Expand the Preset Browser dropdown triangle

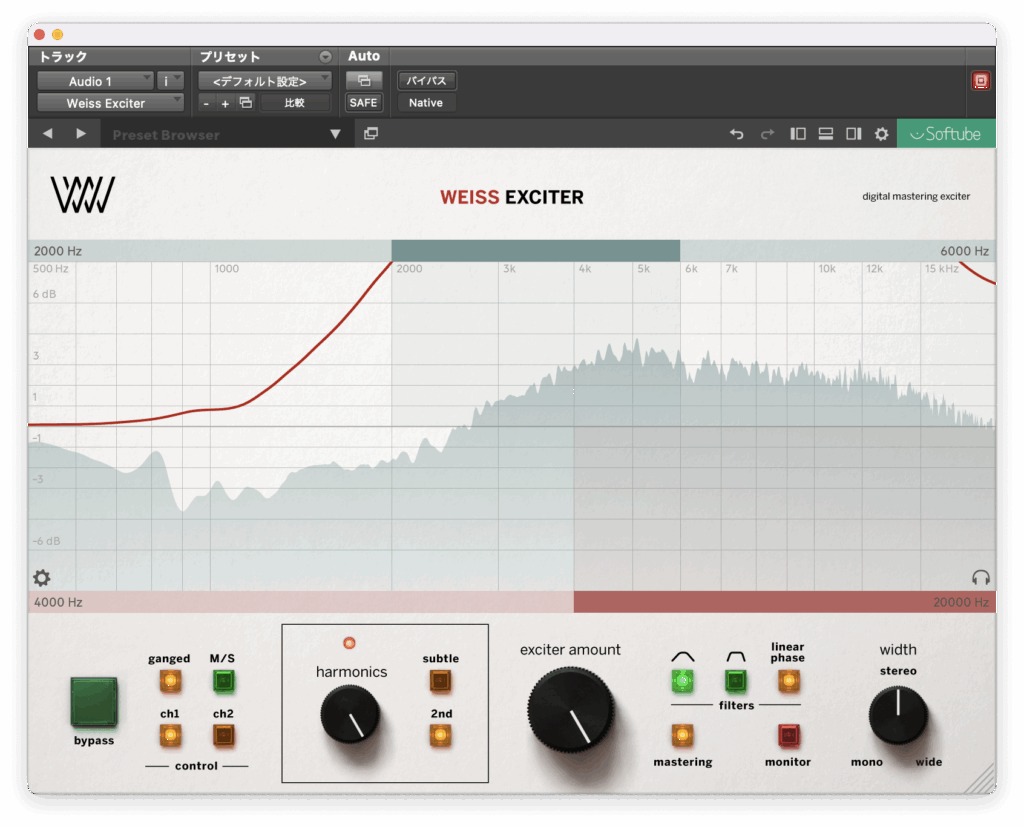[335, 134]
